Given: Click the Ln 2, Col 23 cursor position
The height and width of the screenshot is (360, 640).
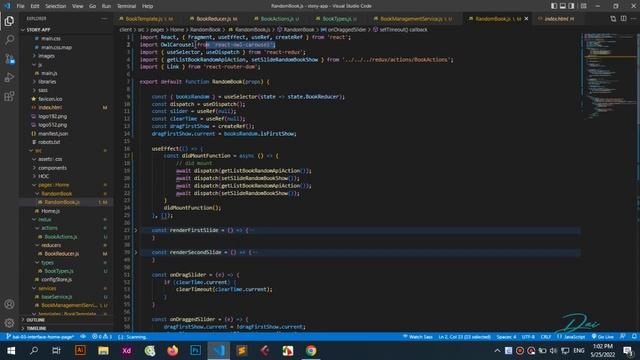Looking at the screenshot, I should [x=464, y=337].
